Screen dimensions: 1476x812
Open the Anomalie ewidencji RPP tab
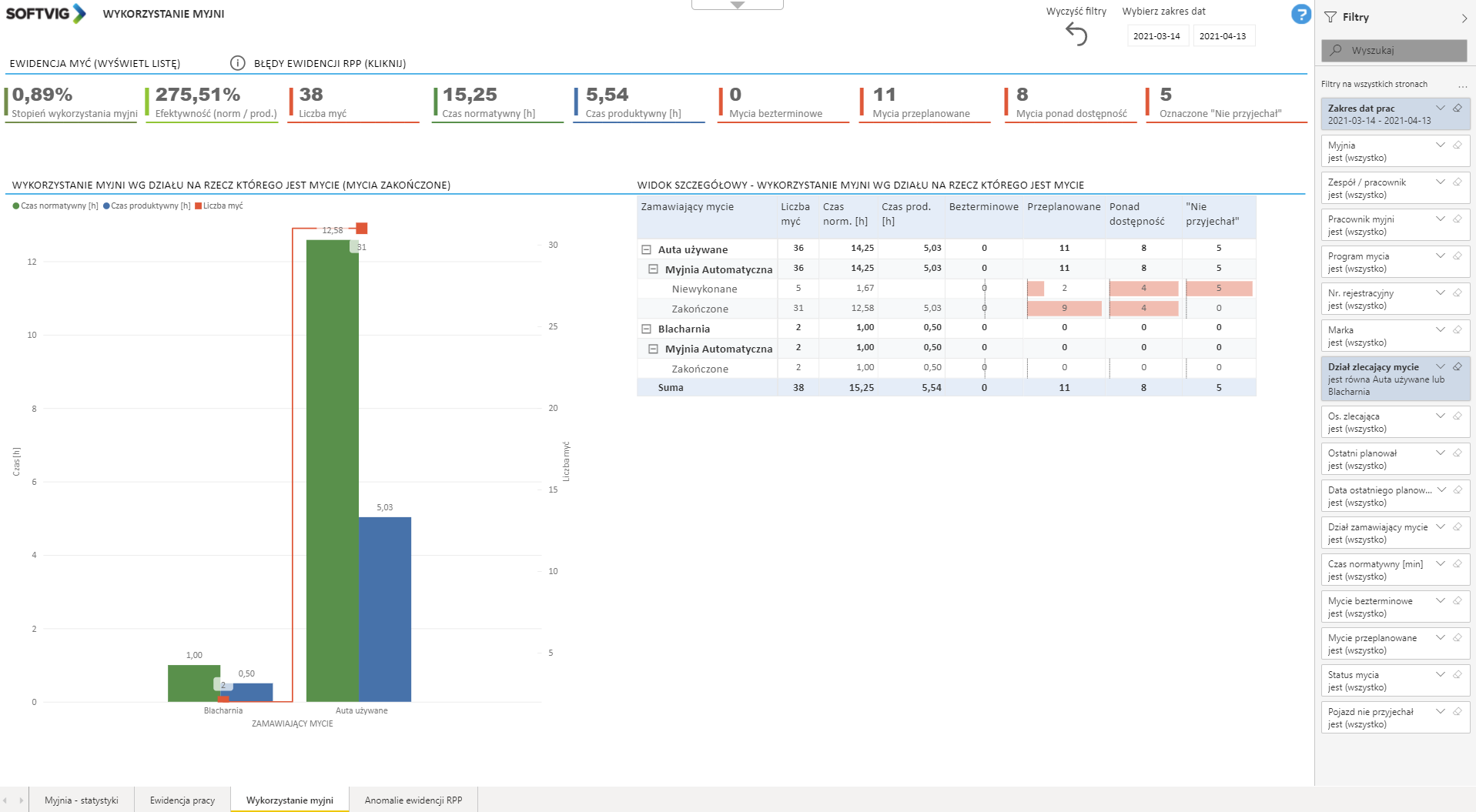point(413,800)
